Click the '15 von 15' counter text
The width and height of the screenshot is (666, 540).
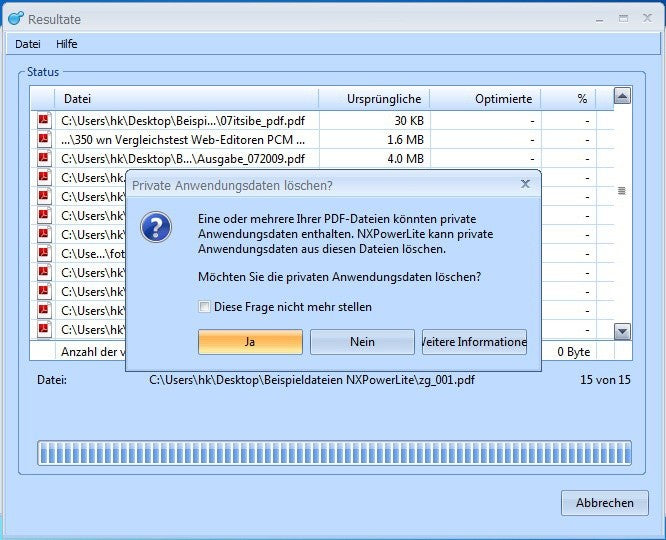(605, 380)
